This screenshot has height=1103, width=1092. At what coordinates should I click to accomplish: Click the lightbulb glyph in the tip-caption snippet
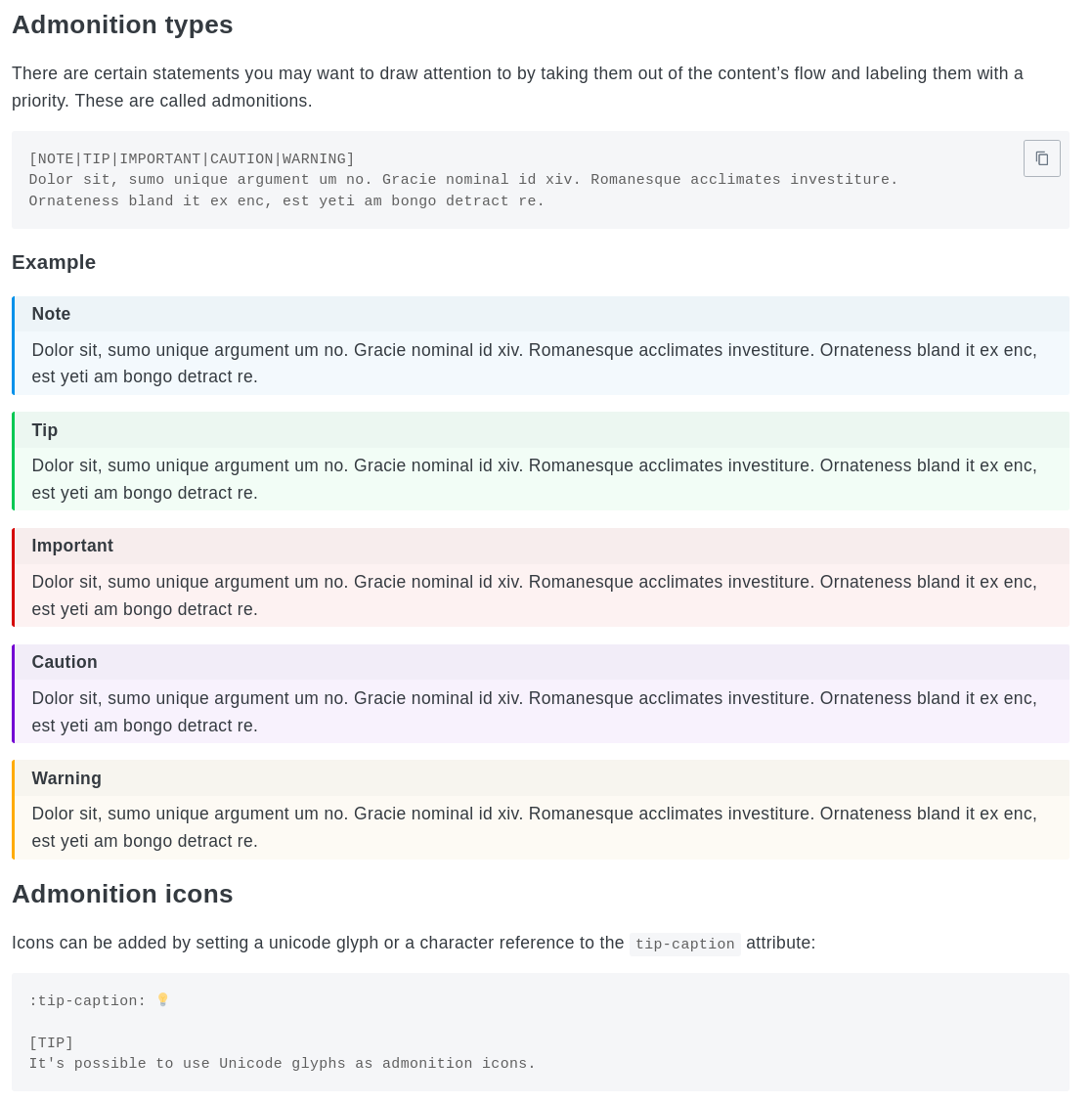(x=162, y=999)
